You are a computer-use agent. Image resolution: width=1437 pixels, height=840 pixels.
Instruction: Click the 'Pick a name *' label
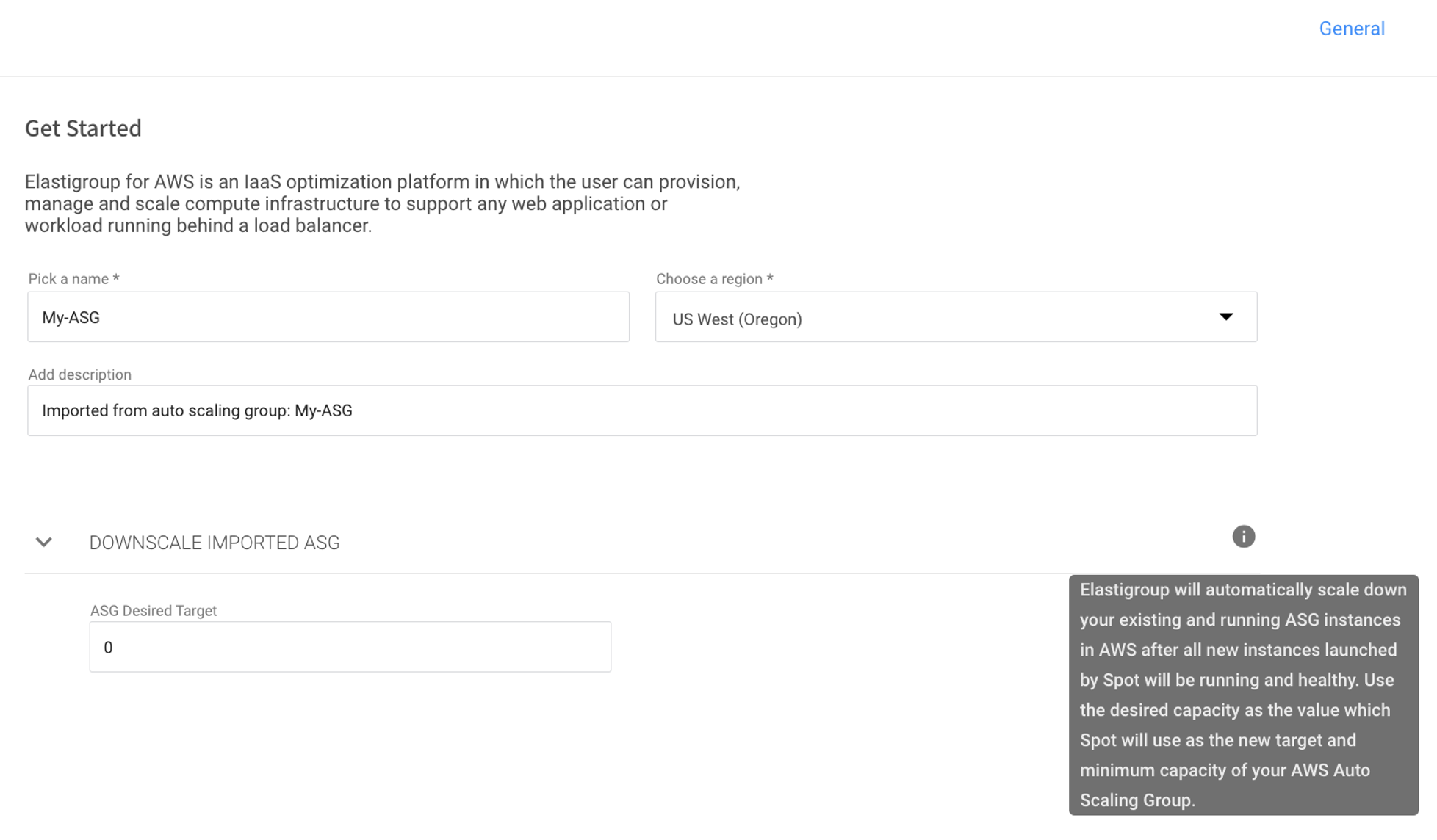coord(73,279)
